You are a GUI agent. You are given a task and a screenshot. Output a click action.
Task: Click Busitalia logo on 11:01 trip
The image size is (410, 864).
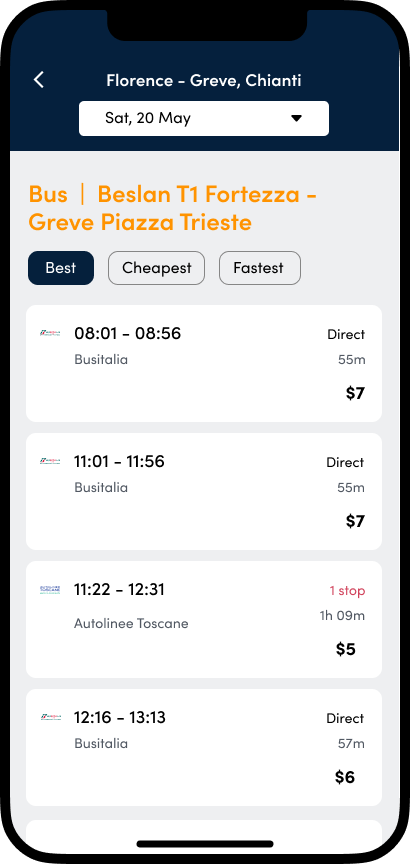pos(50,461)
